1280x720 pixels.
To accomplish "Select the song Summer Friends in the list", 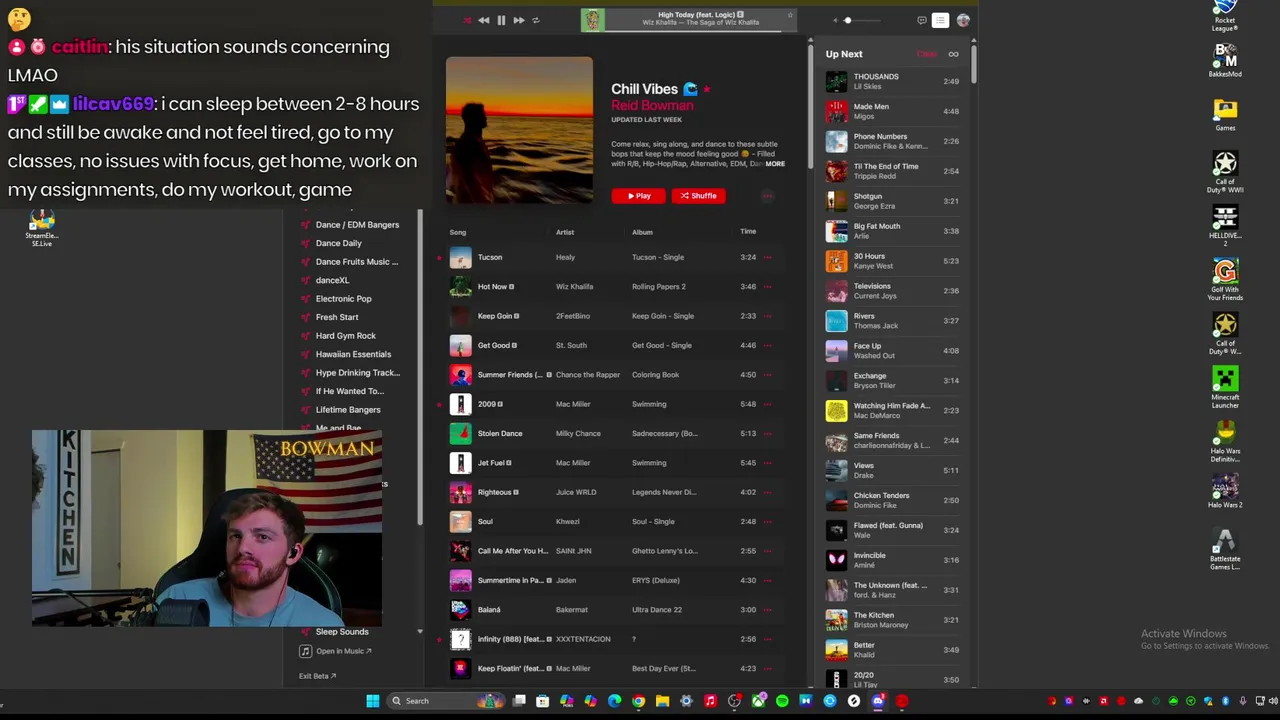I will 509,374.
